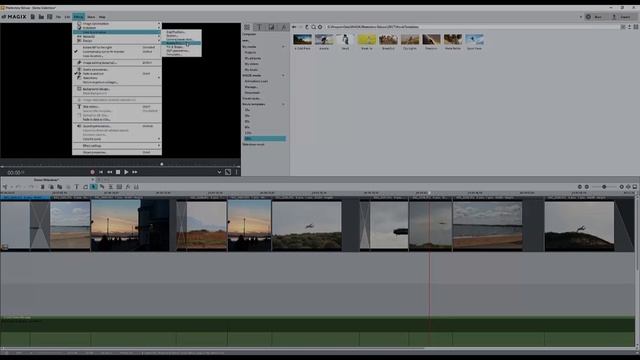This screenshot has width=640, height=360.
Task: Click the red playhead marker on the timeline ruler
Action: pyautogui.click(x=429, y=193)
